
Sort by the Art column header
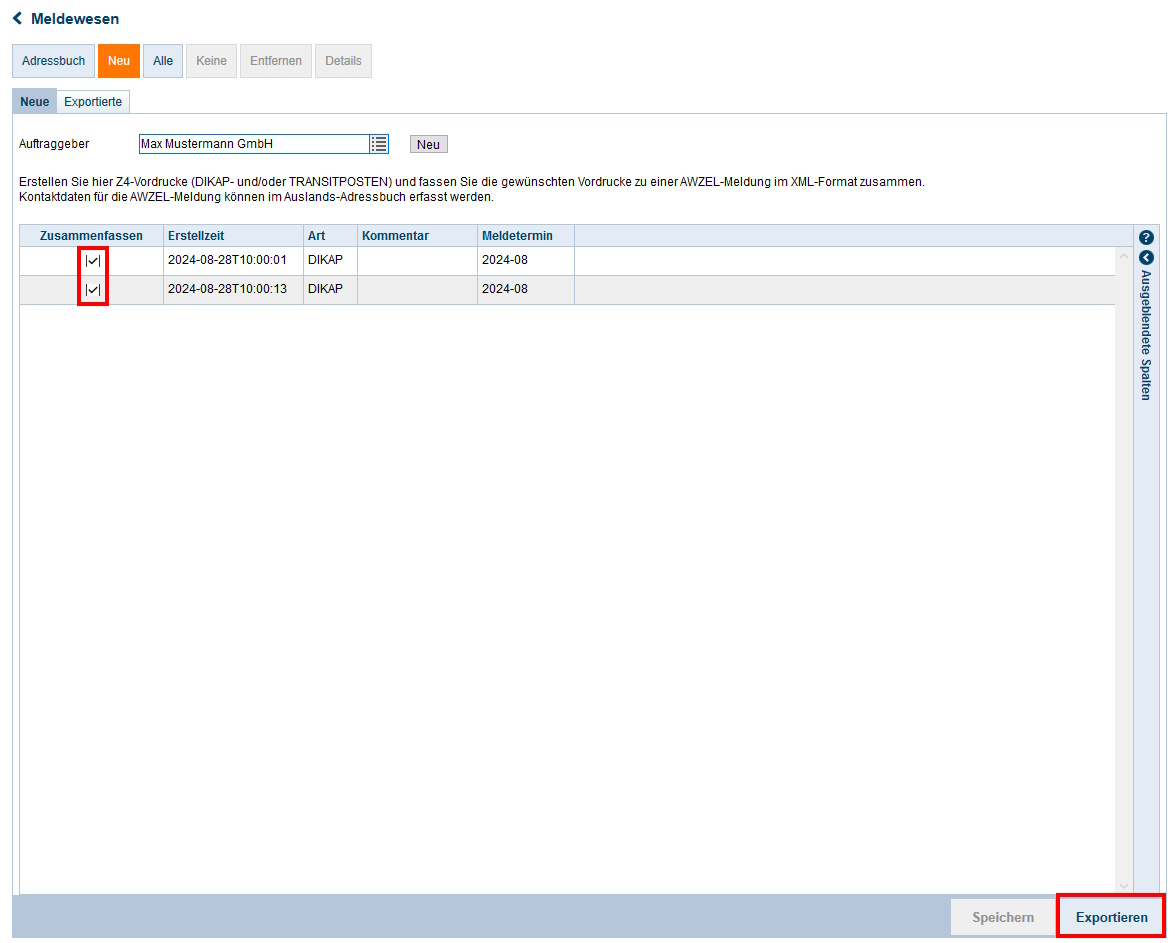pos(330,235)
